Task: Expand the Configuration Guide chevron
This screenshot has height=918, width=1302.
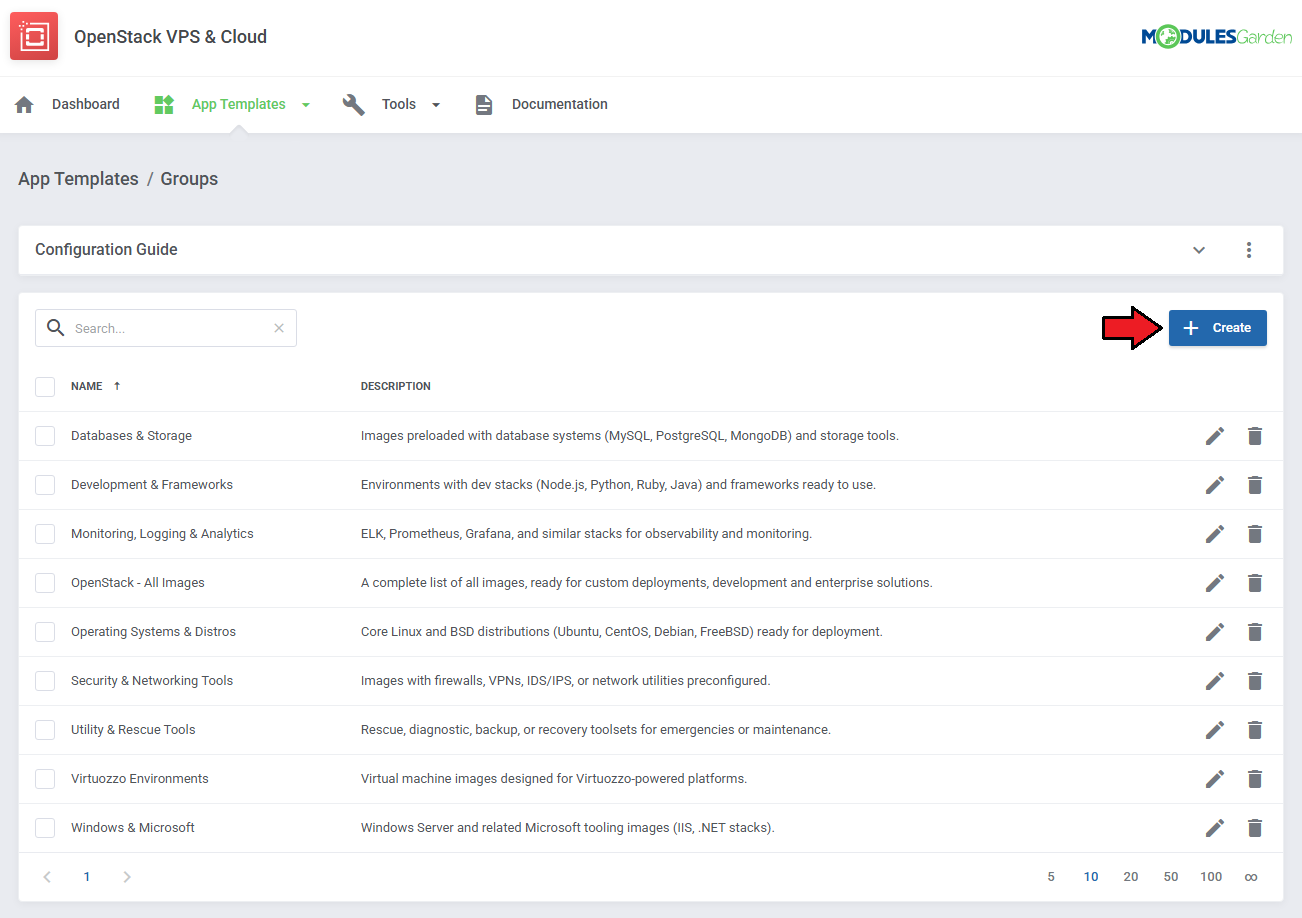Action: 1199,250
